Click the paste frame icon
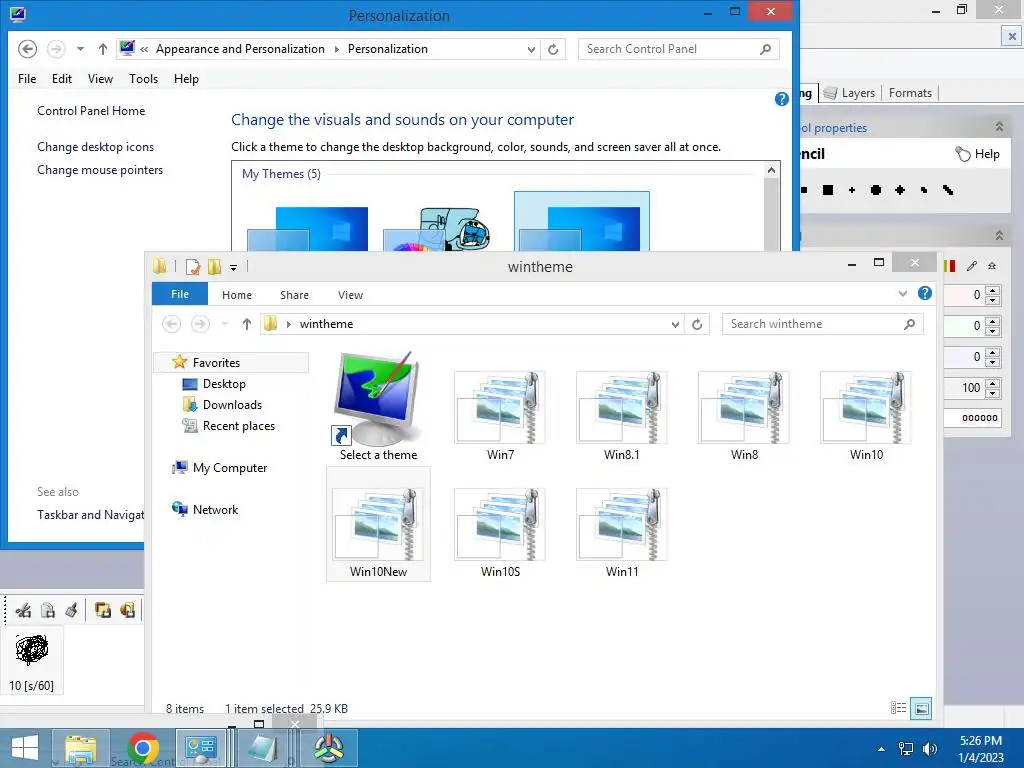 pyautogui.click(x=48, y=611)
